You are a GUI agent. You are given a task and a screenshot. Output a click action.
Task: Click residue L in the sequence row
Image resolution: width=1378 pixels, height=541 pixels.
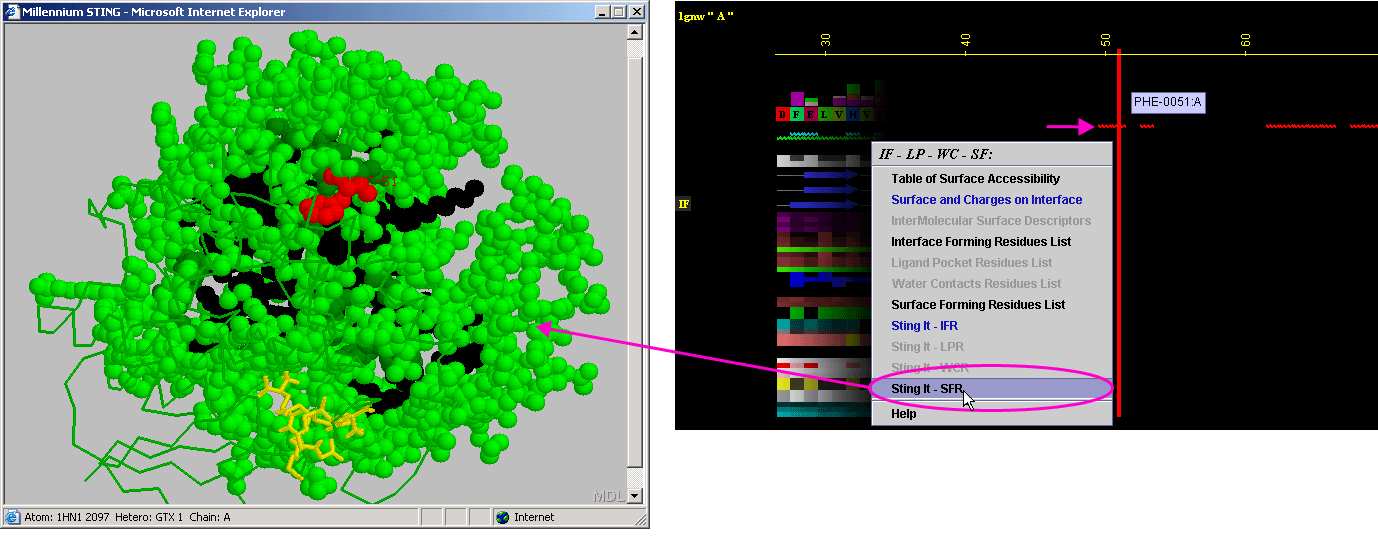coord(825,114)
